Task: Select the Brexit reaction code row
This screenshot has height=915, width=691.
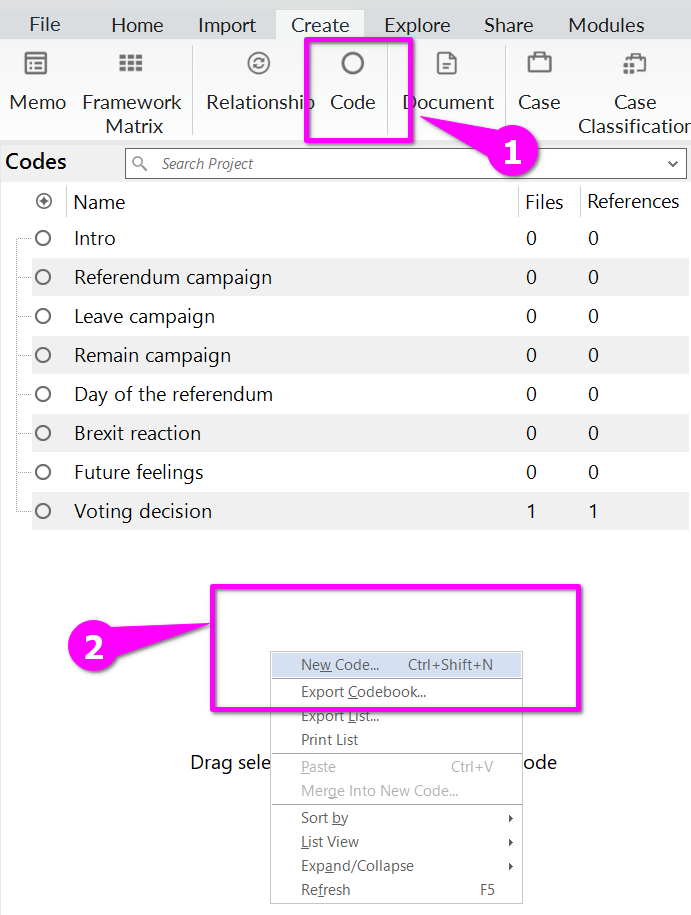Action: pyautogui.click(x=137, y=434)
